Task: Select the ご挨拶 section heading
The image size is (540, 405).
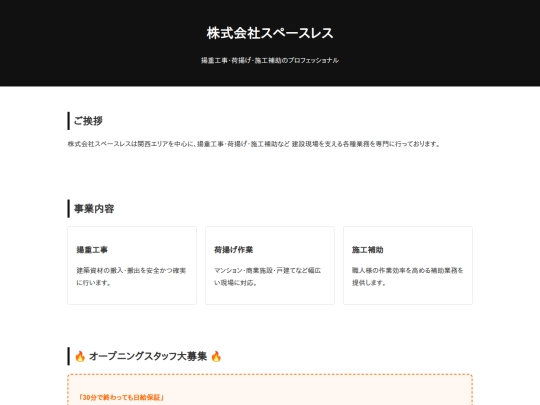Action: 88,121
